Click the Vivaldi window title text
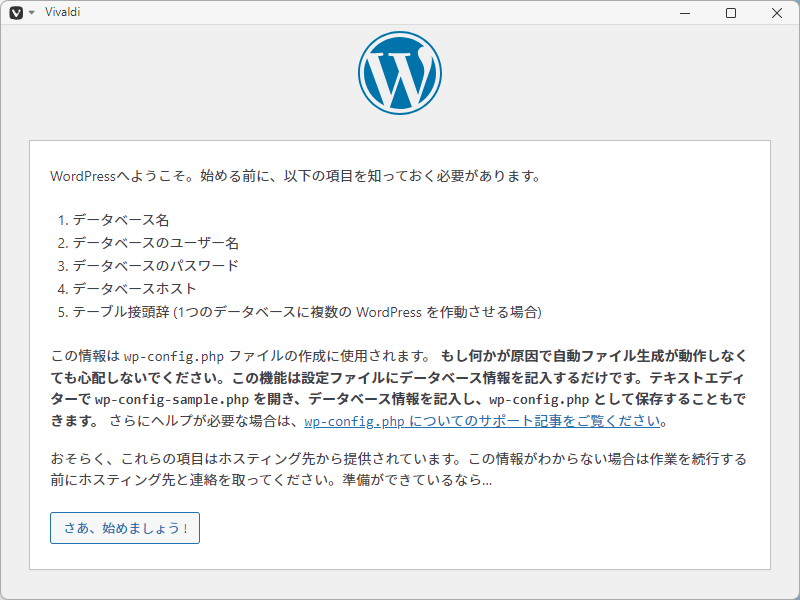The width and height of the screenshot is (800, 600). 63,12
